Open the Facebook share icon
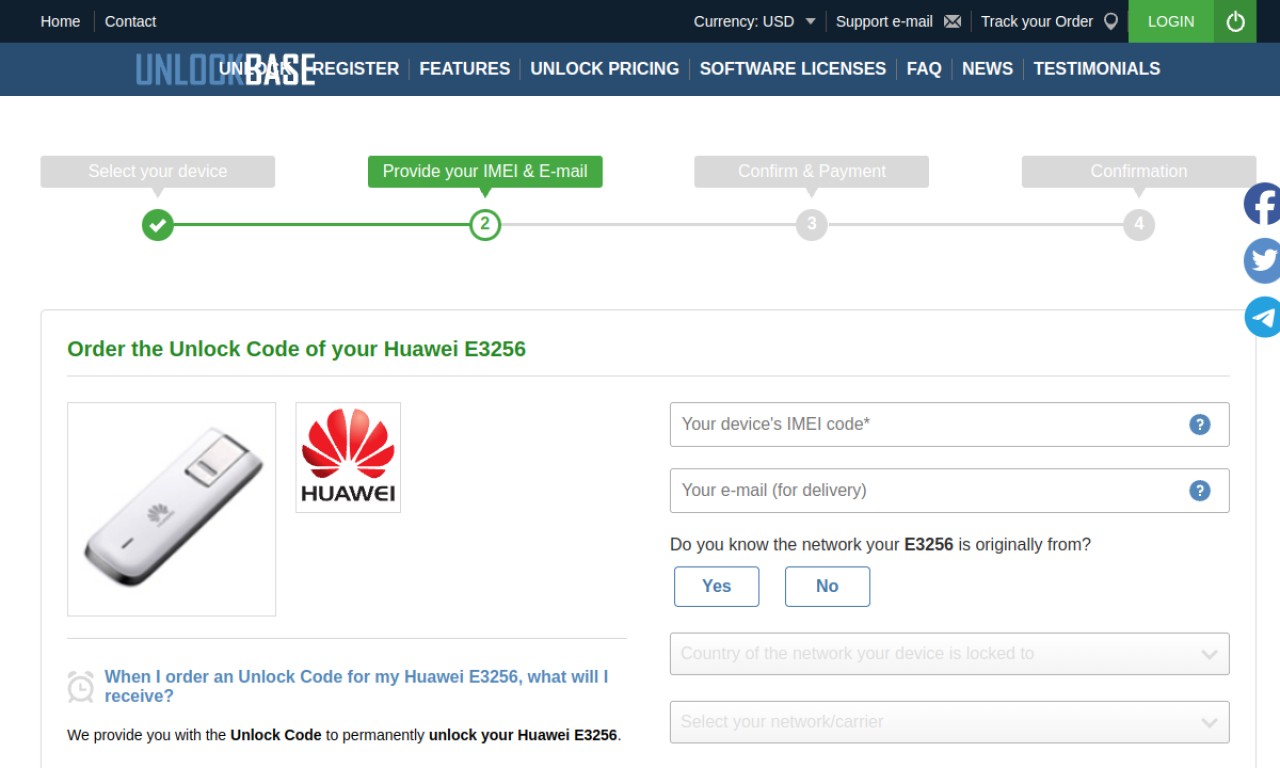The width and height of the screenshot is (1280, 768). tap(1262, 204)
